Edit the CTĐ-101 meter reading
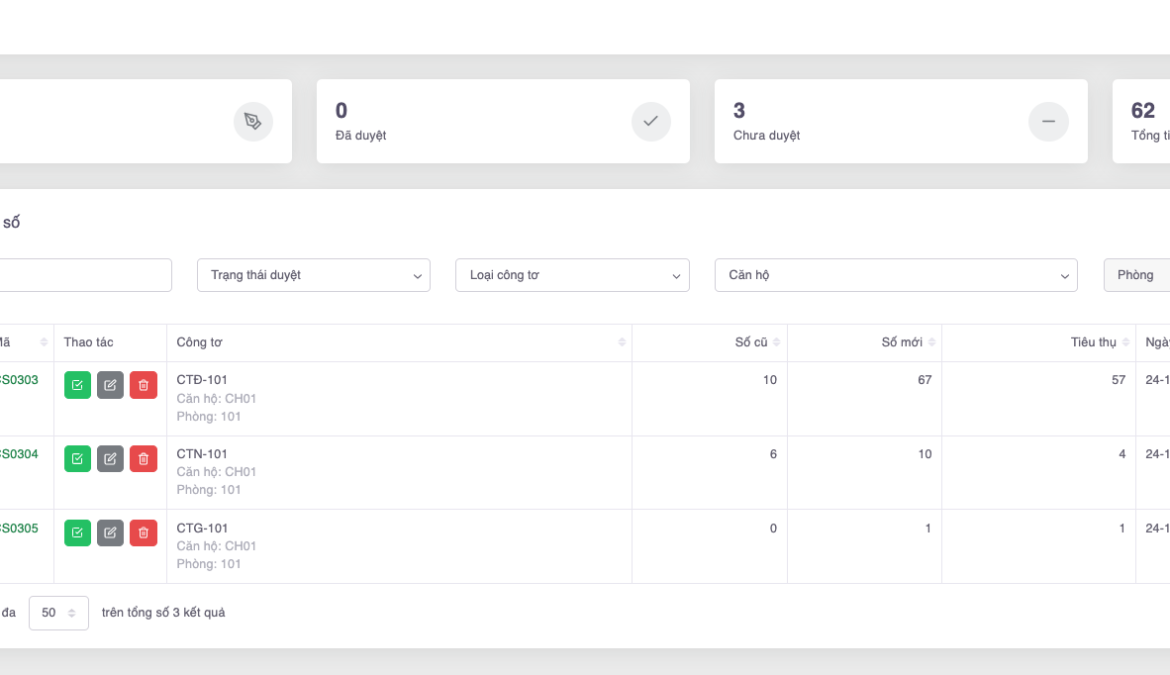1170x675 pixels. coord(110,385)
